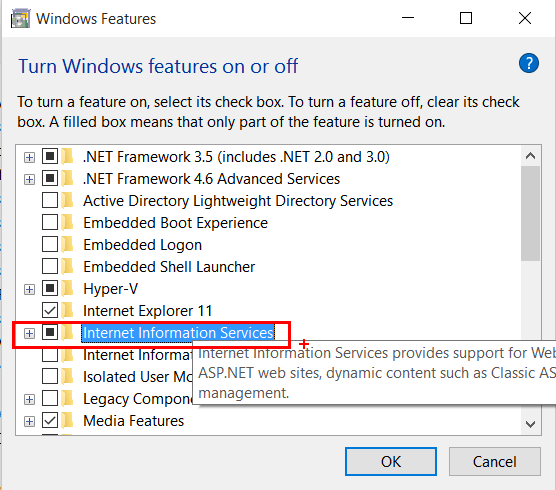Enable Embedded Shell Launcher checkbox
The image size is (556, 490).
[50, 266]
